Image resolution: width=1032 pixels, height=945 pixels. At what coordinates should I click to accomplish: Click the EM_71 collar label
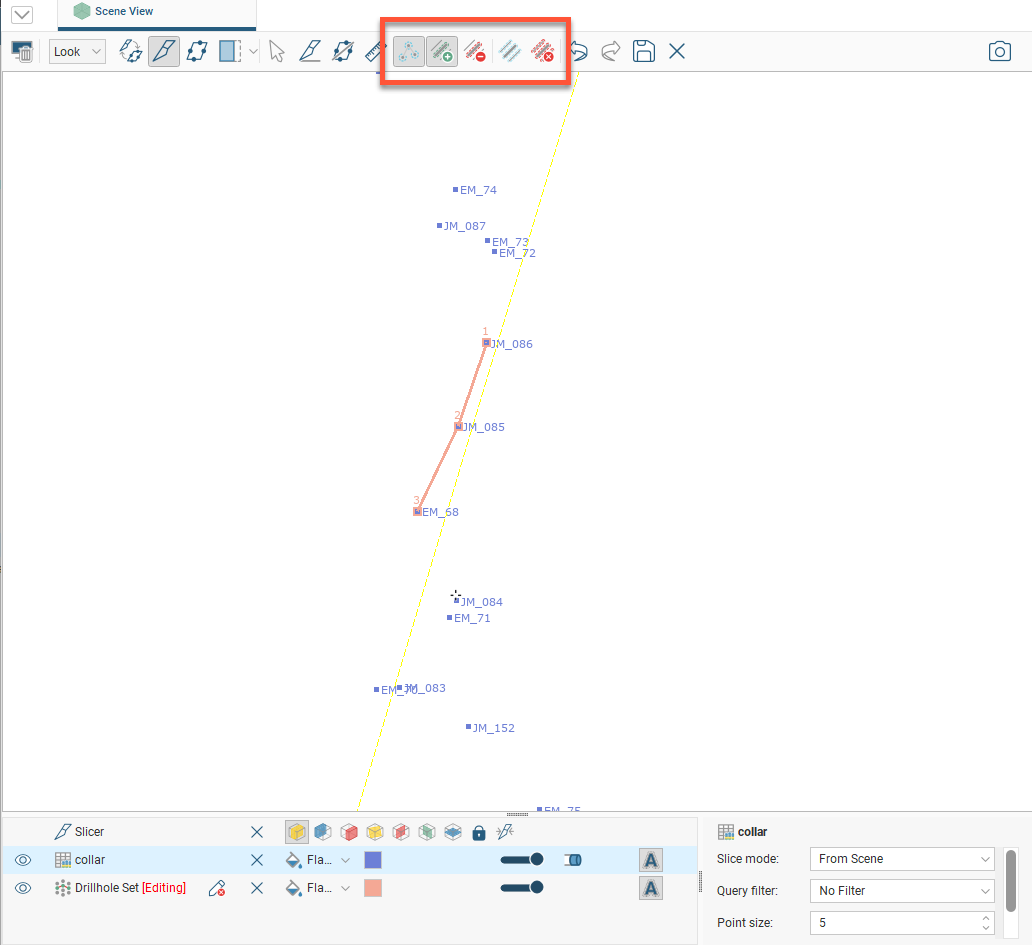click(x=472, y=618)
